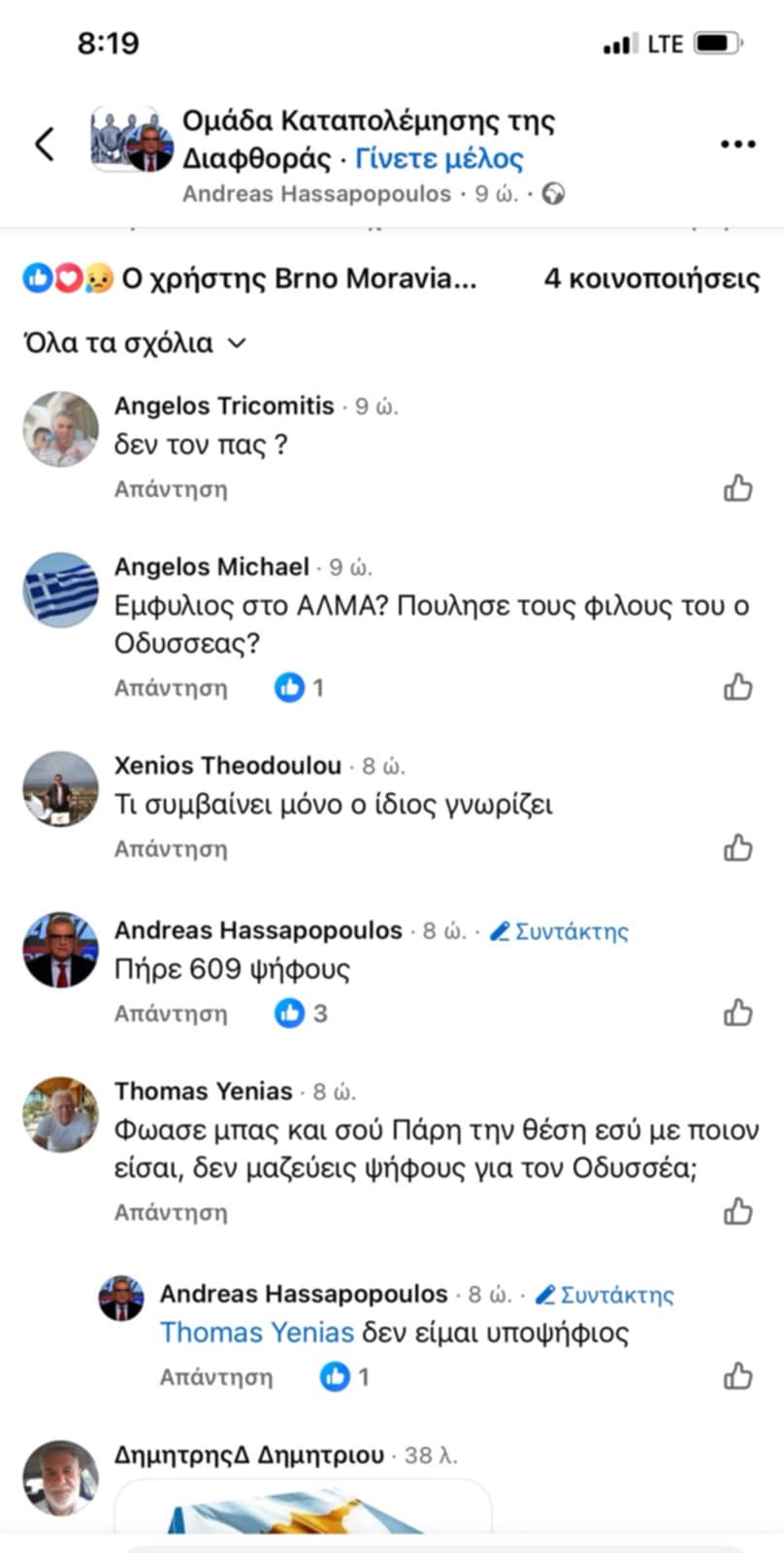
Task: Tap the back arrow in the header
Action: point(45,145)
